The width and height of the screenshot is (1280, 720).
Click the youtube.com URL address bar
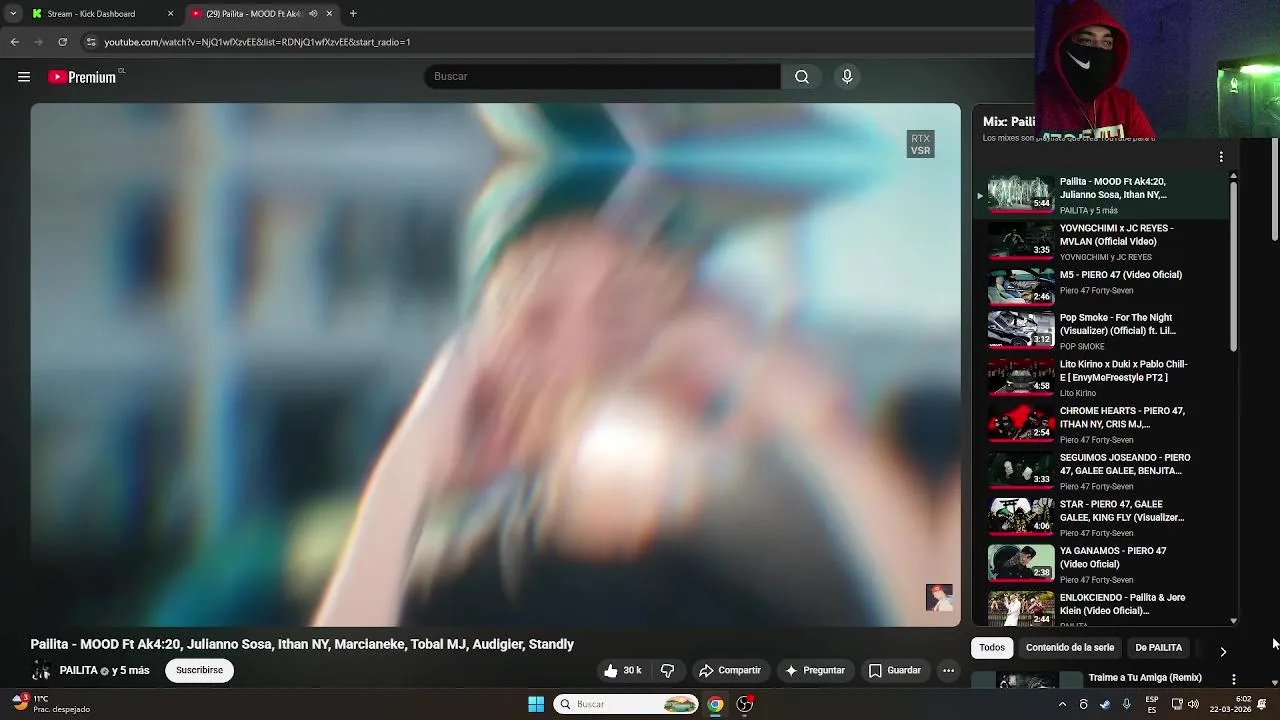[257, 42]
